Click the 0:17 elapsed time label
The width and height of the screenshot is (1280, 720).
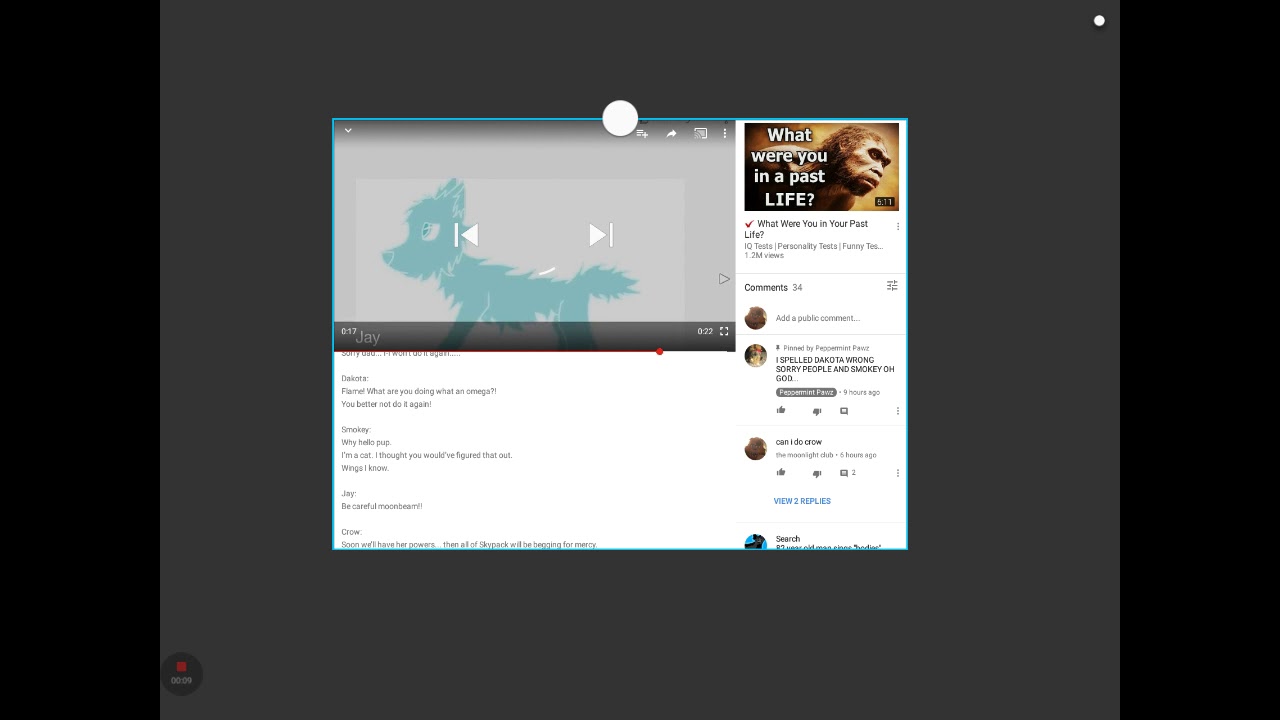[348, 331]
